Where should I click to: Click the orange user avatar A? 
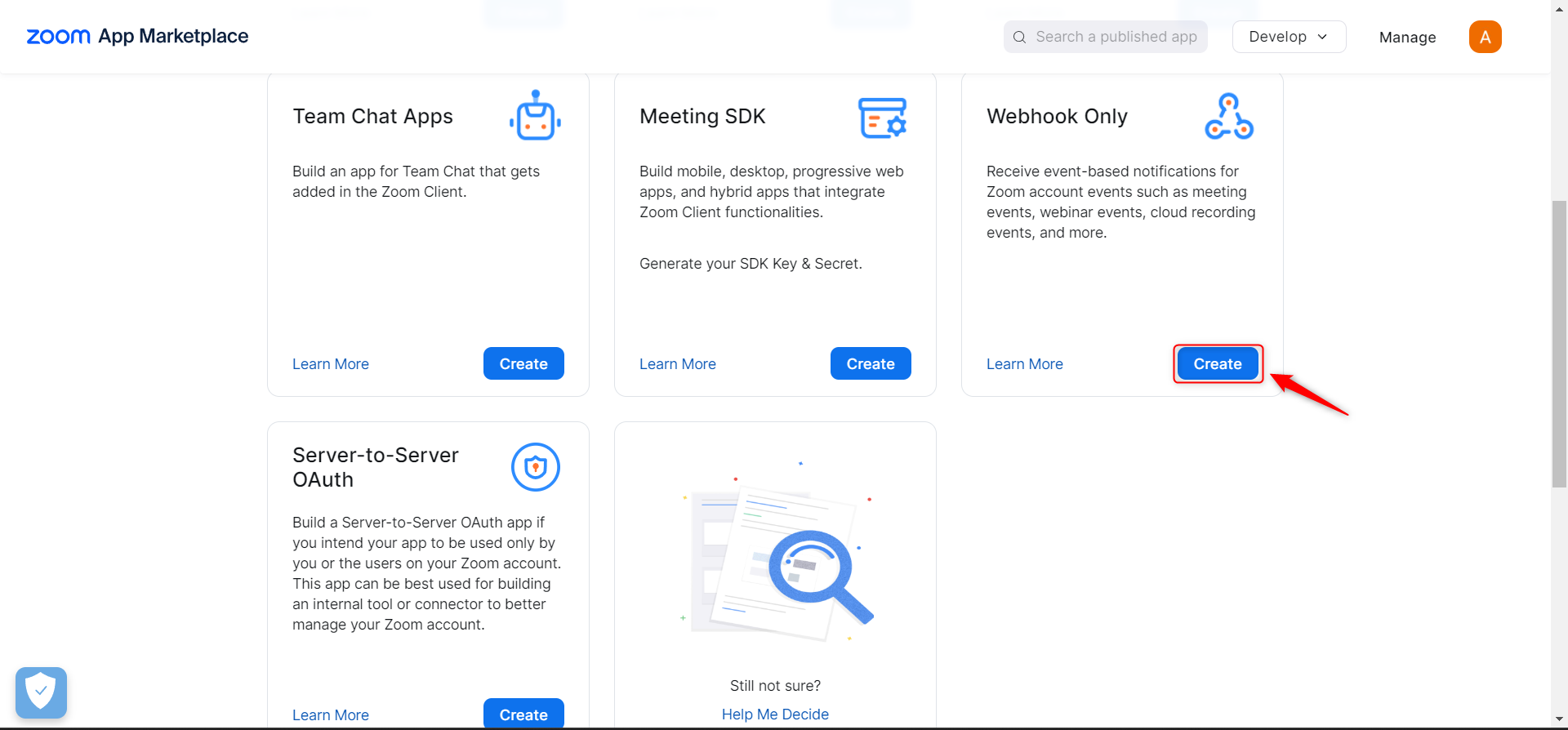coord(1486,37)
